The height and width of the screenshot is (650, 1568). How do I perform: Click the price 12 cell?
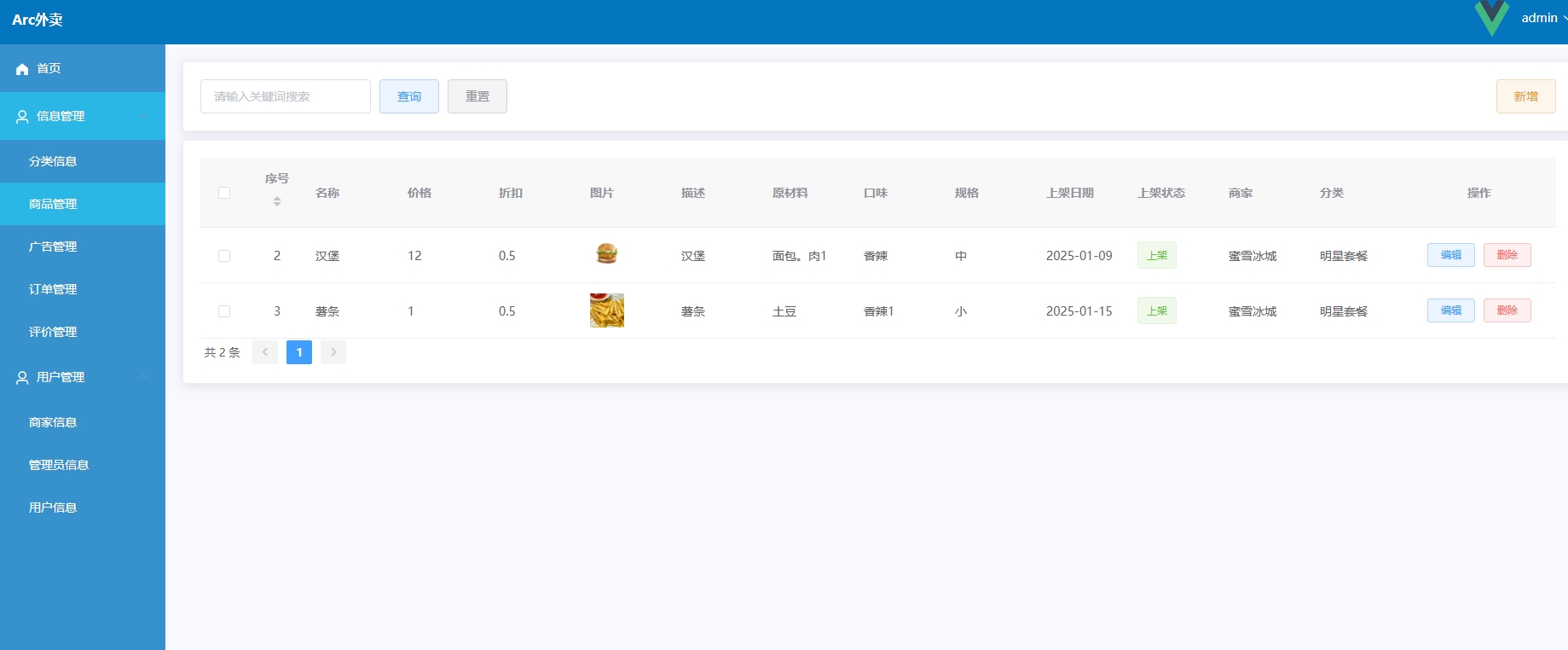tap(414, 256)
